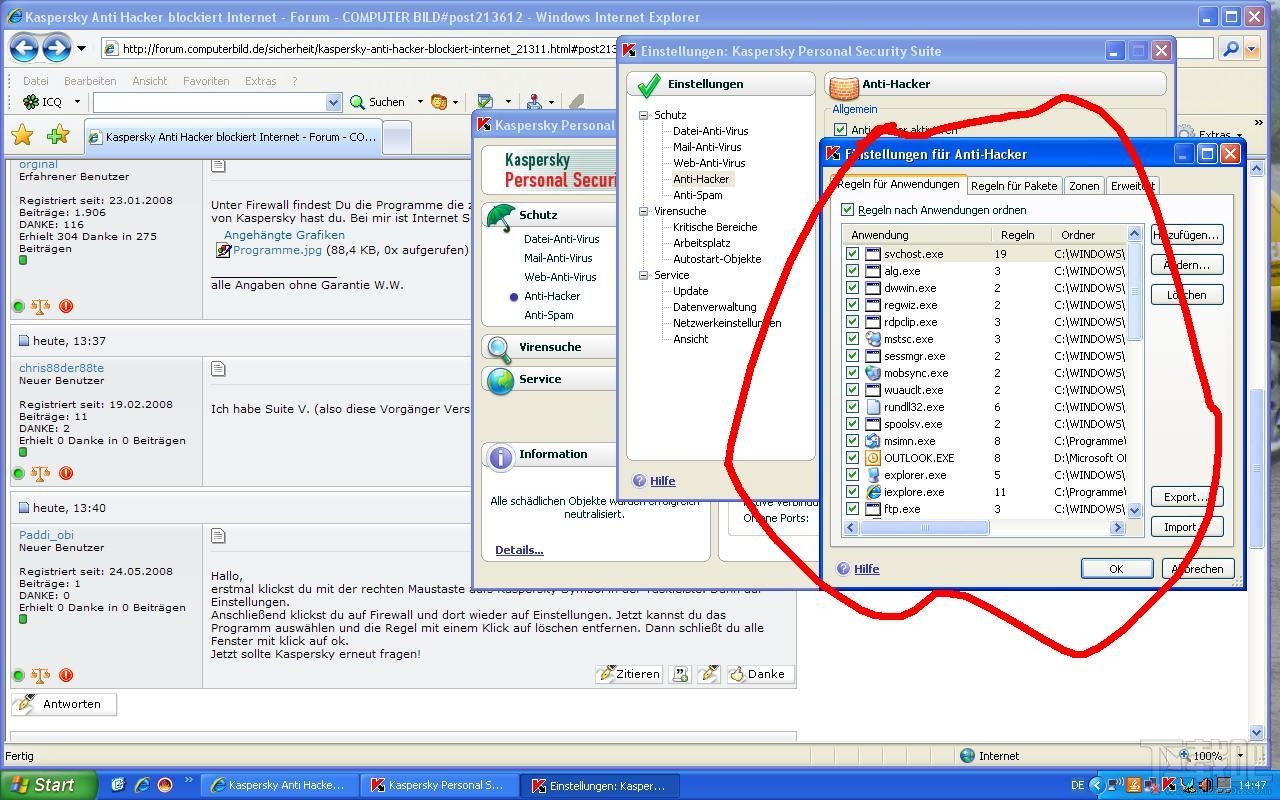Collapse the Service node in the settings tree

coord(644,275)
